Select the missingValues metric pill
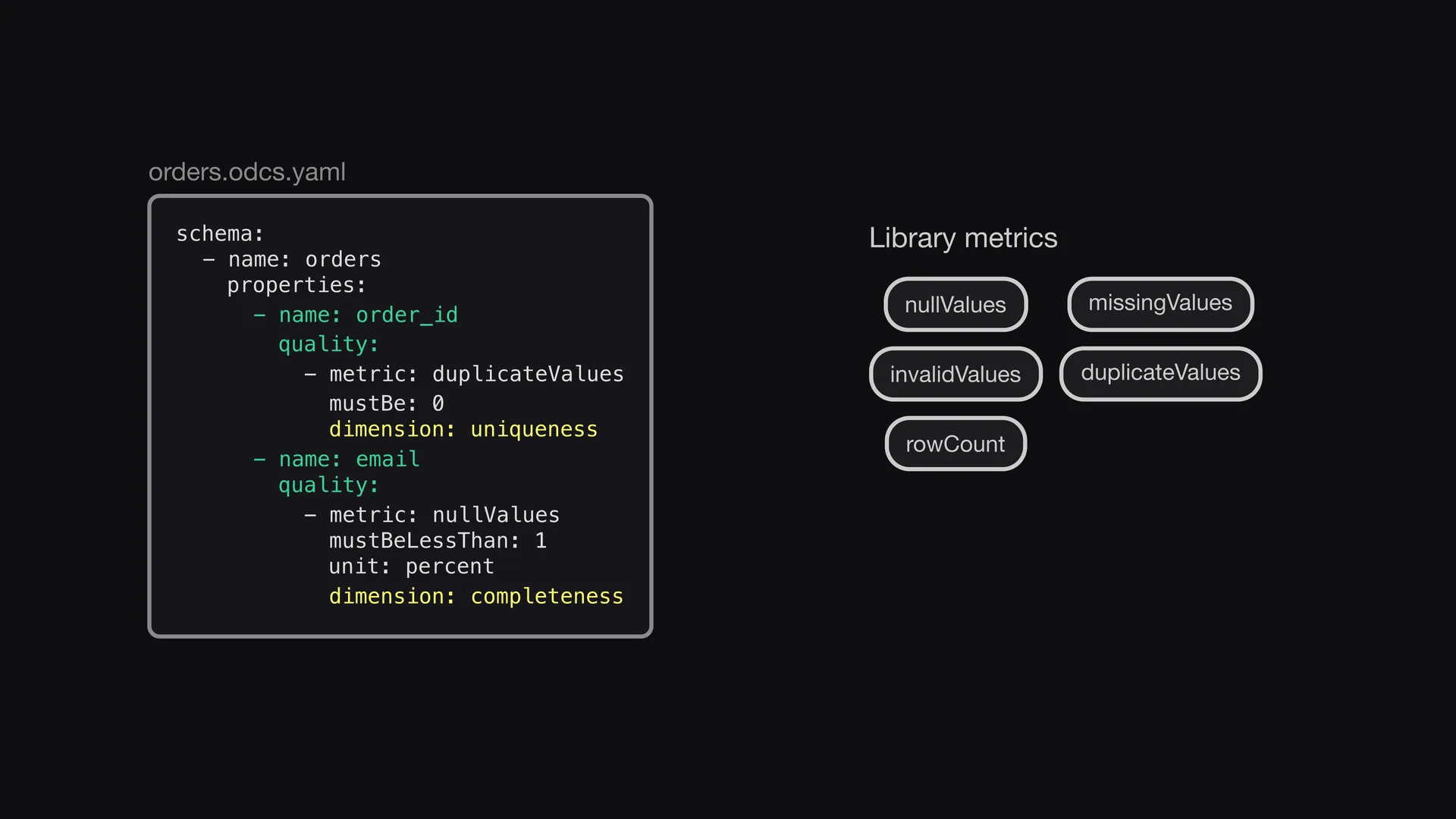This screenshot has height=819, width=1456. tap(1160, 304)
